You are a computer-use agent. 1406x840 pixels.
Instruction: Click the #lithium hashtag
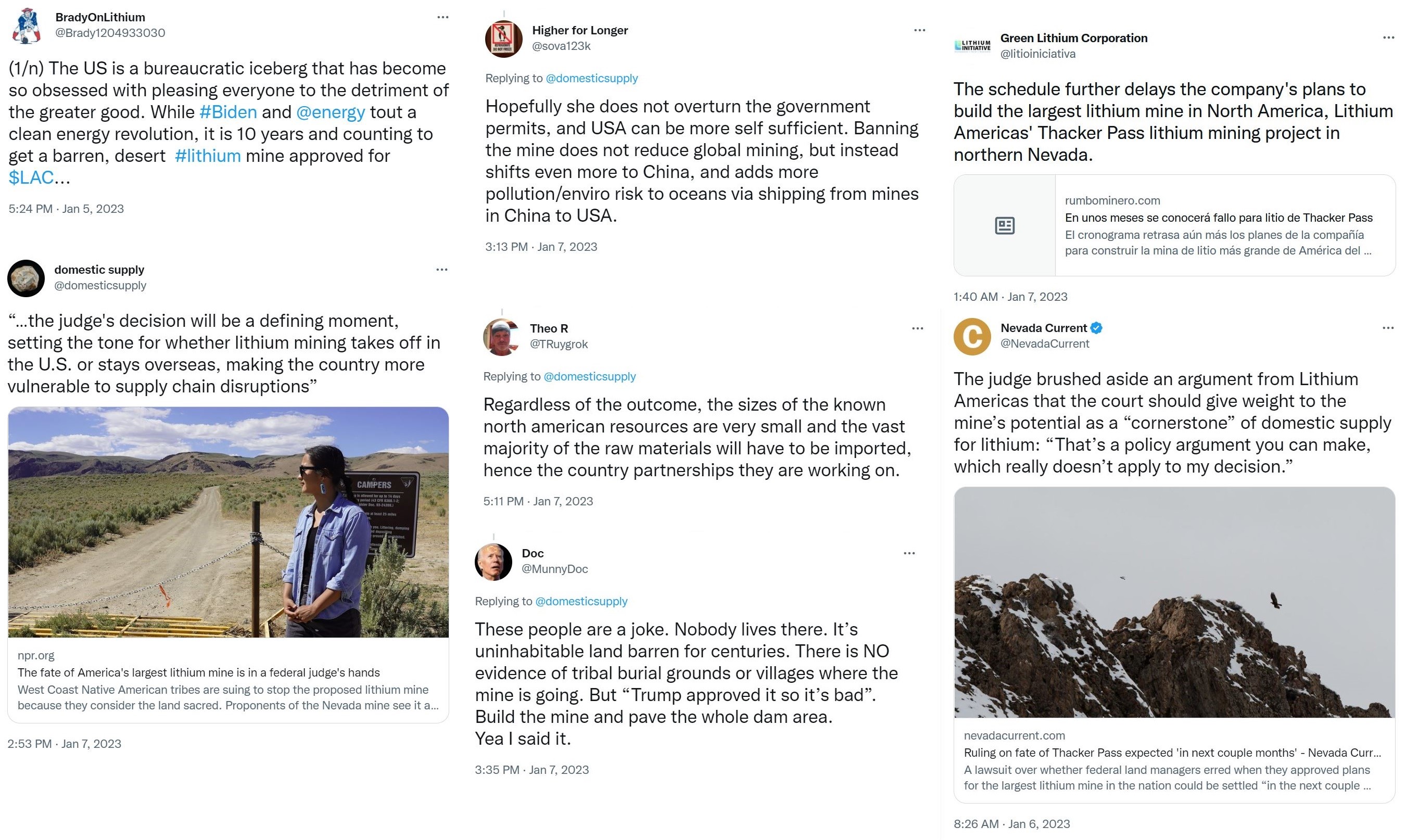[x=208, y=156]
